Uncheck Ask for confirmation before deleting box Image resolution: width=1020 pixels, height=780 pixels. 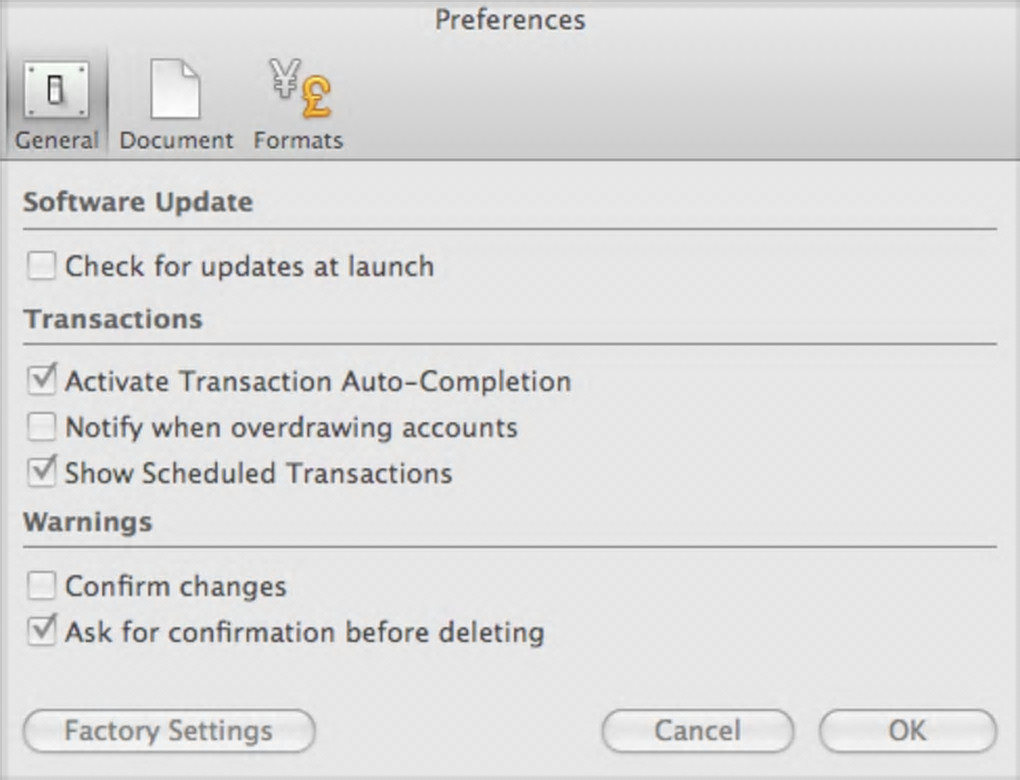point(42,632)
